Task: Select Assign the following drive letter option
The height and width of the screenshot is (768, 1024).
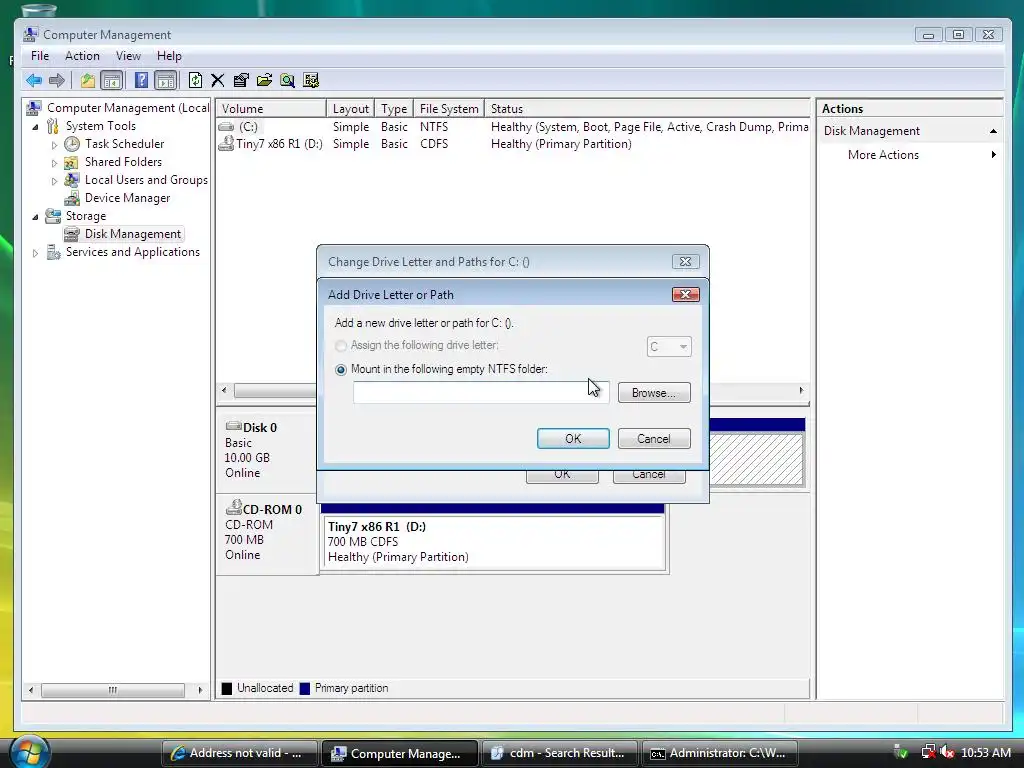Action: pyautogui.click(x=341, y=345)
